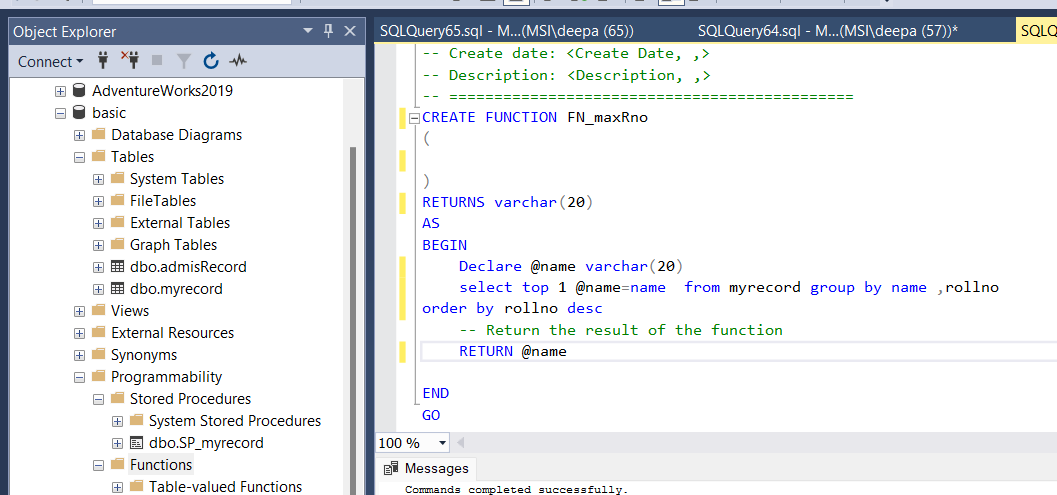Select the Functions folder
The width and height of the screenshot is (1057, 495).
(161, 465)
